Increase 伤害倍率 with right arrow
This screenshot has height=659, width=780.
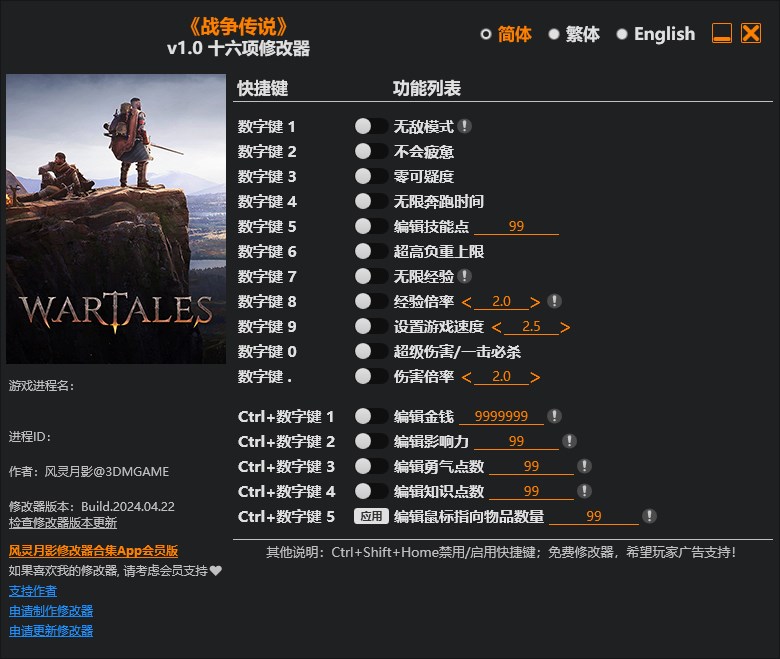(x=535, y=377)
